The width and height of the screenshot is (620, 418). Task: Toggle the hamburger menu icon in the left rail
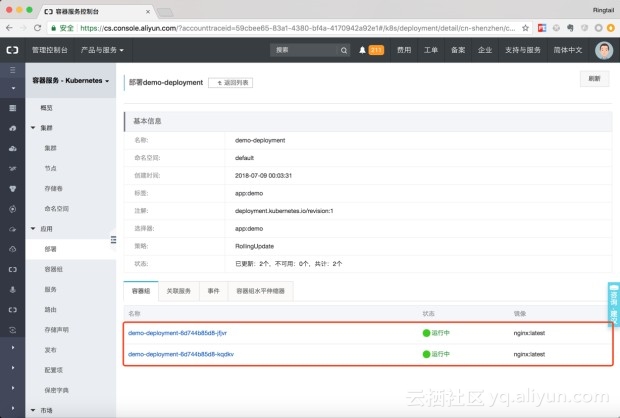[13, 70]
